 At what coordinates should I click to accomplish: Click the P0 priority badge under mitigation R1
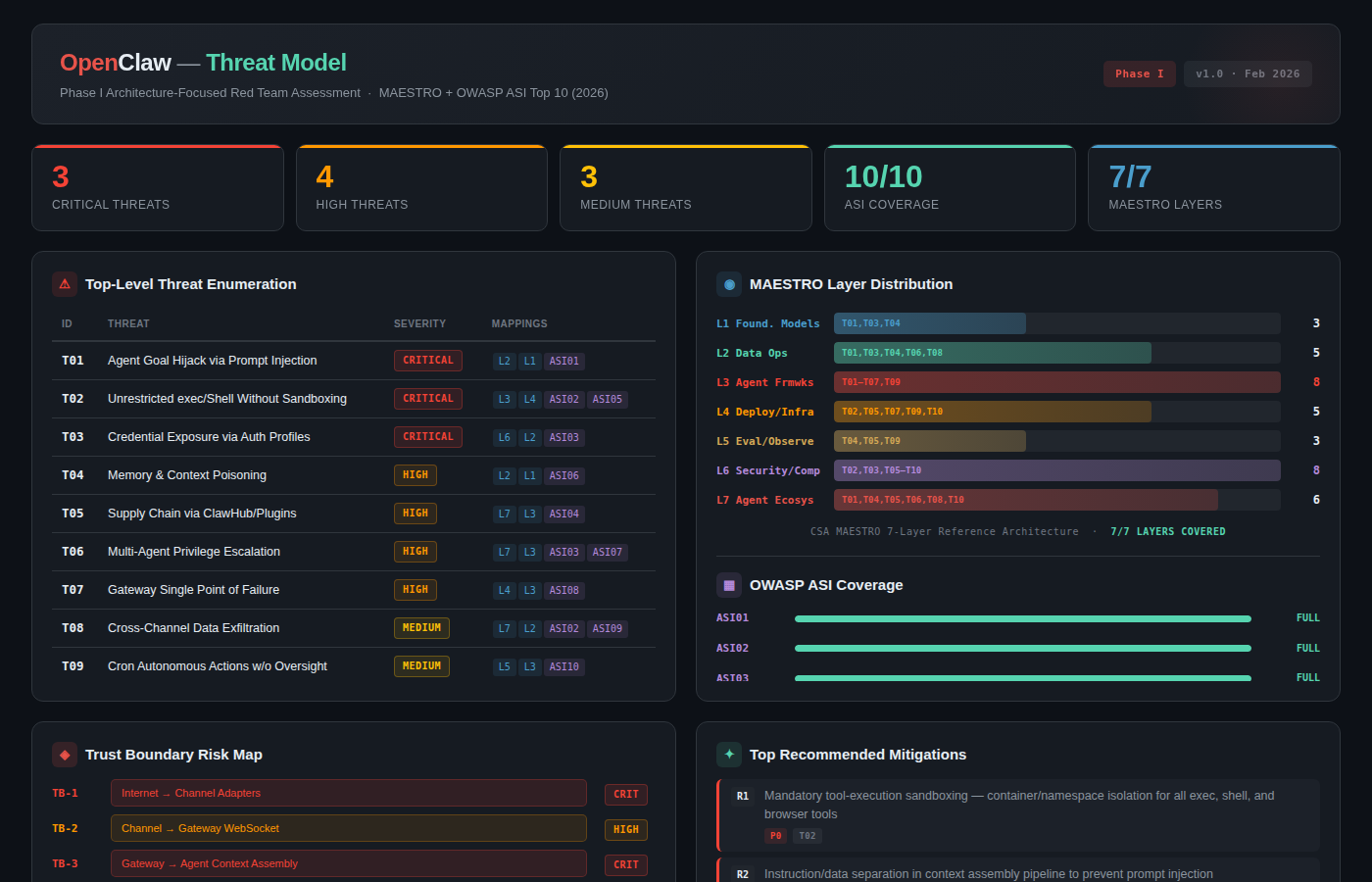(775, 835)
